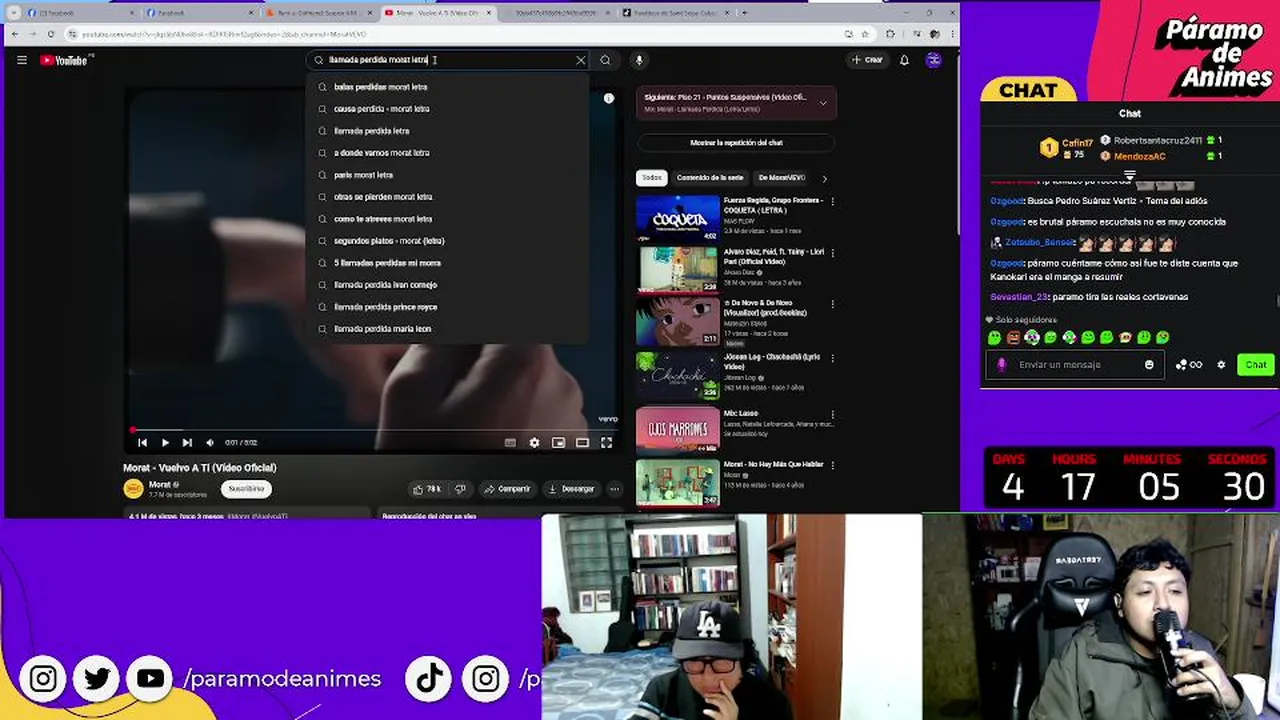Clear the YouTube search box text
The height and width of the screenshot is (720, 1280).
(580, 60)
